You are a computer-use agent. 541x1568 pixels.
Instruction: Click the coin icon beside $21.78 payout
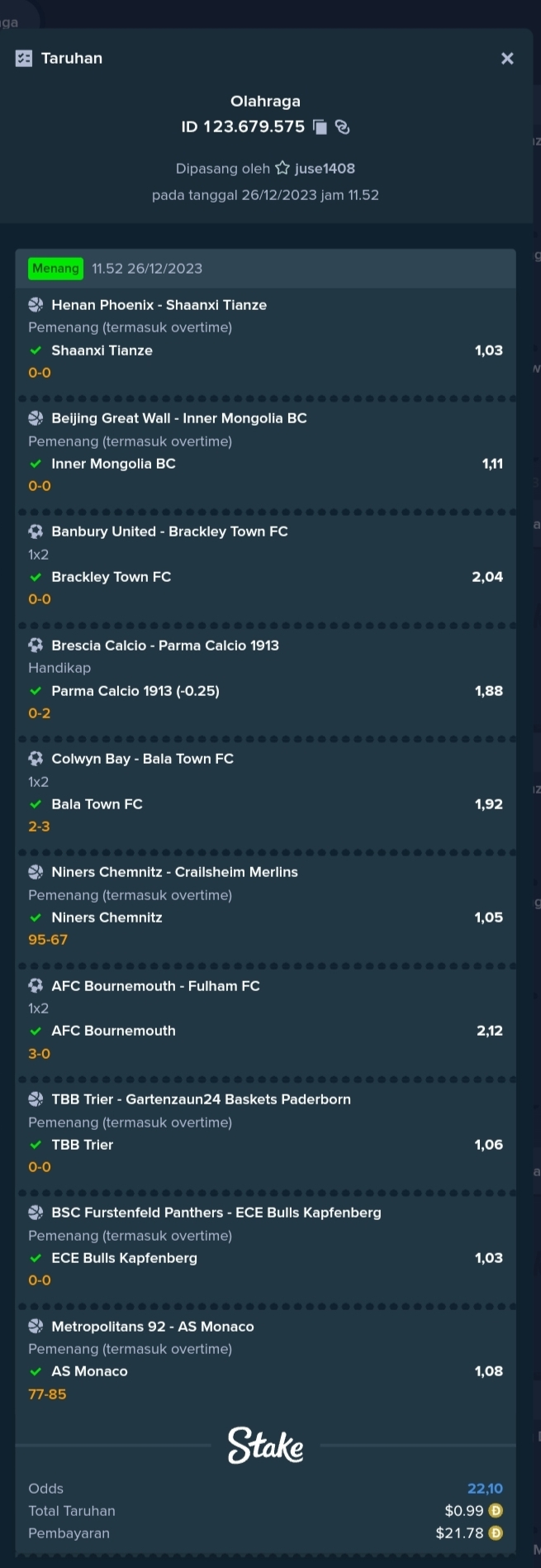(x=496, y=1533)
